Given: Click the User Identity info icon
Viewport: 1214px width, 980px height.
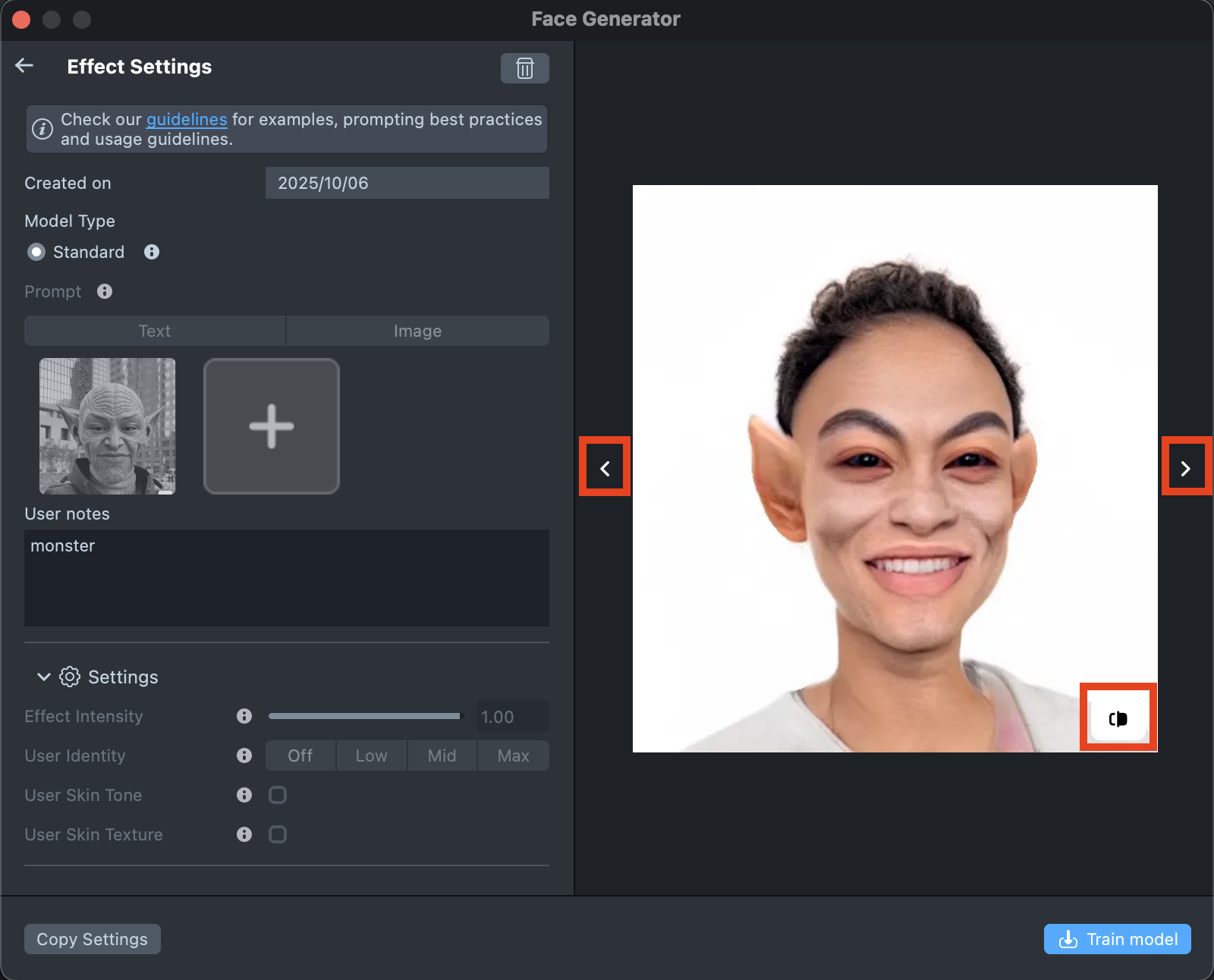Looking at the screenshot, I should (x=244, y=755).
